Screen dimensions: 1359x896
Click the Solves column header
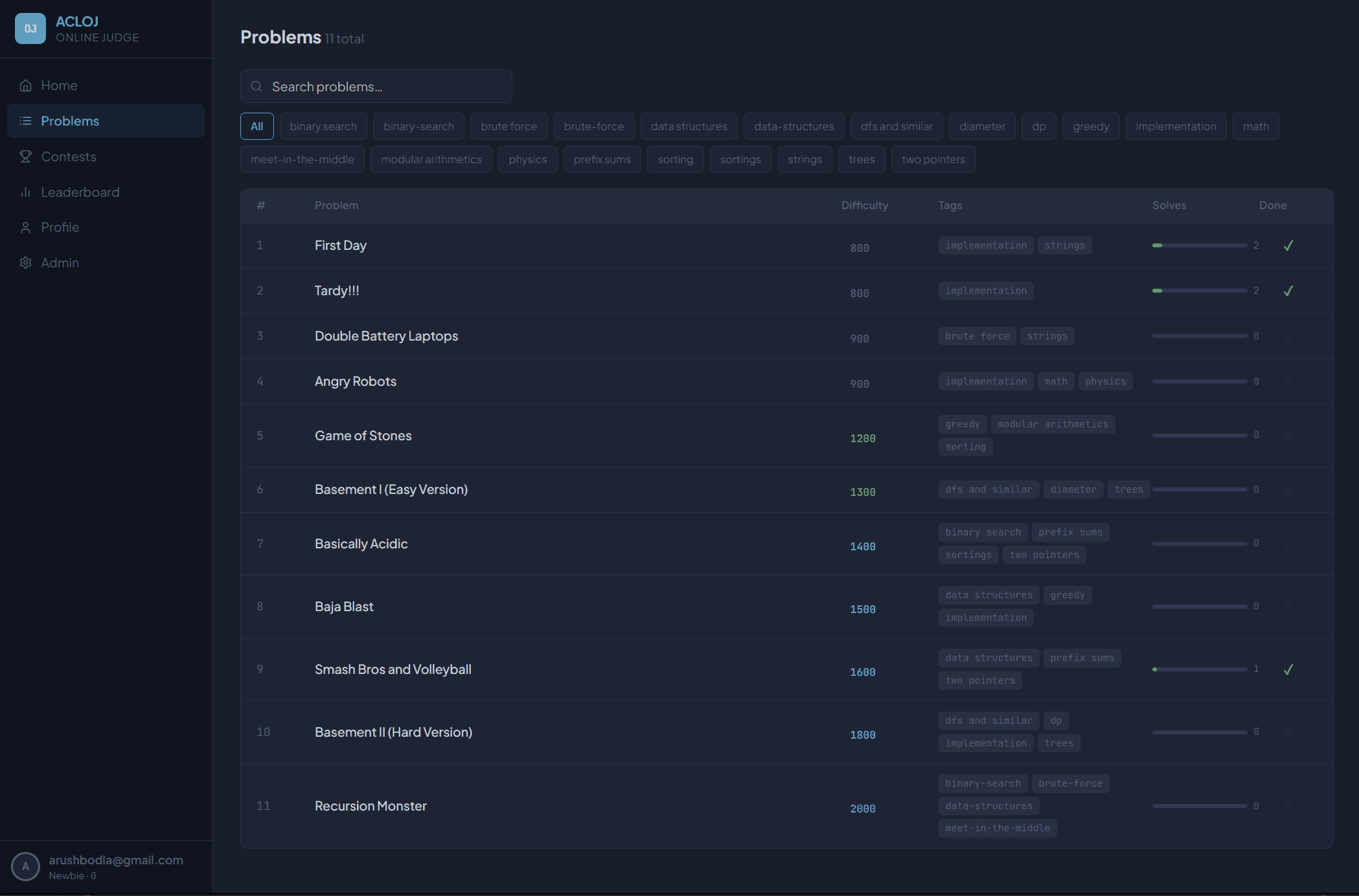click(x=1169, y=205)
